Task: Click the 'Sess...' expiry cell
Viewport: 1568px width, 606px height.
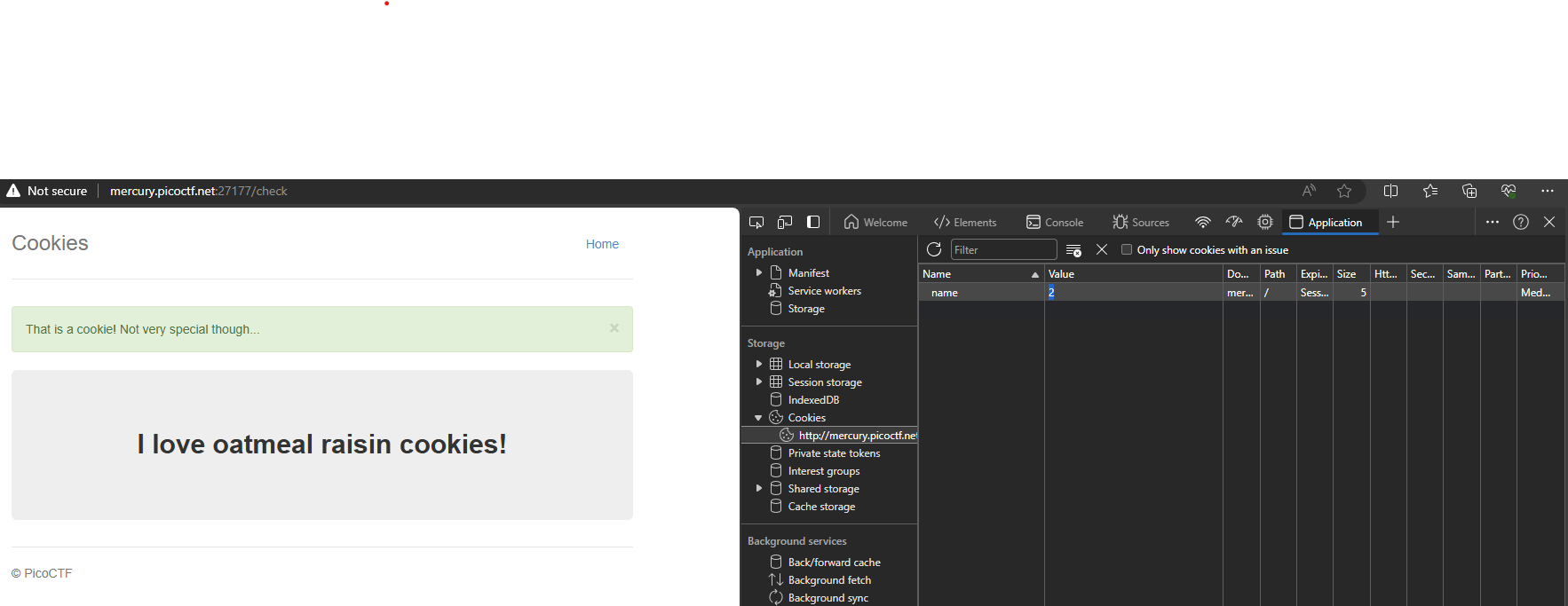Action: (x=1314, y=292)
